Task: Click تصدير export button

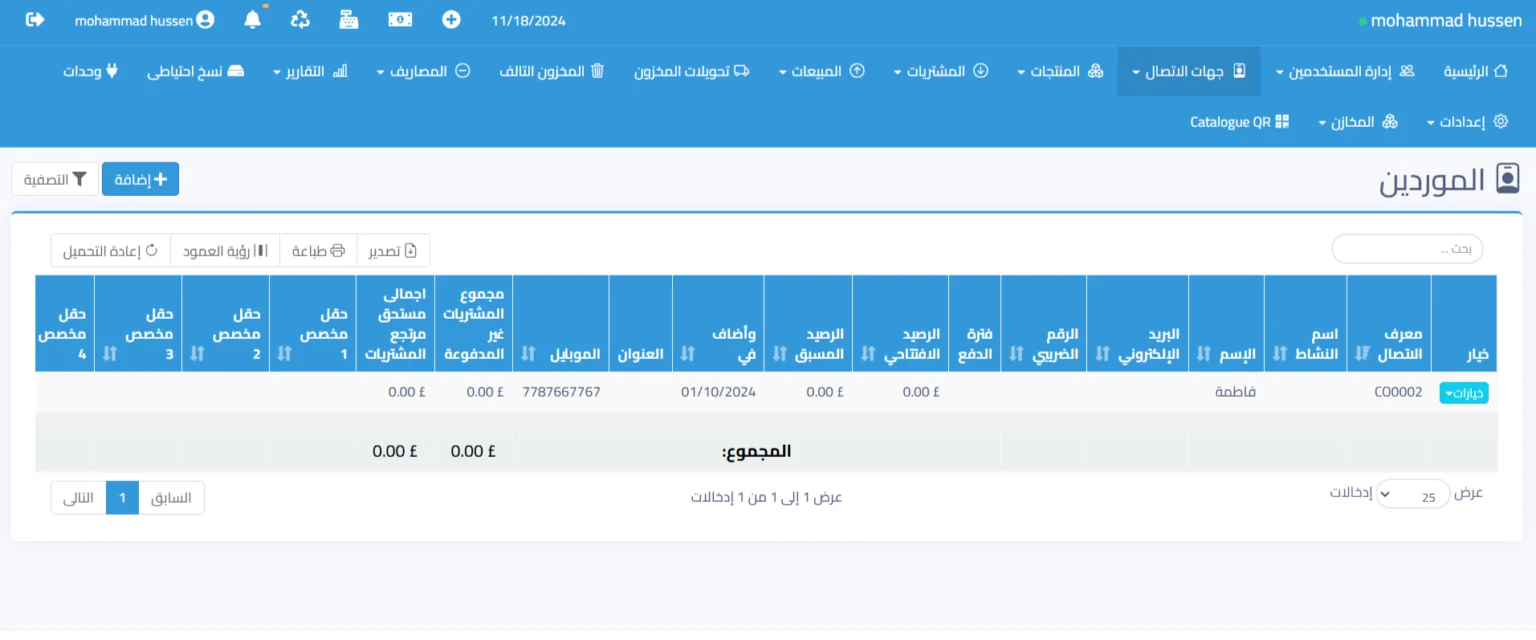Action: pyautogui.click(x=393, y=251)
